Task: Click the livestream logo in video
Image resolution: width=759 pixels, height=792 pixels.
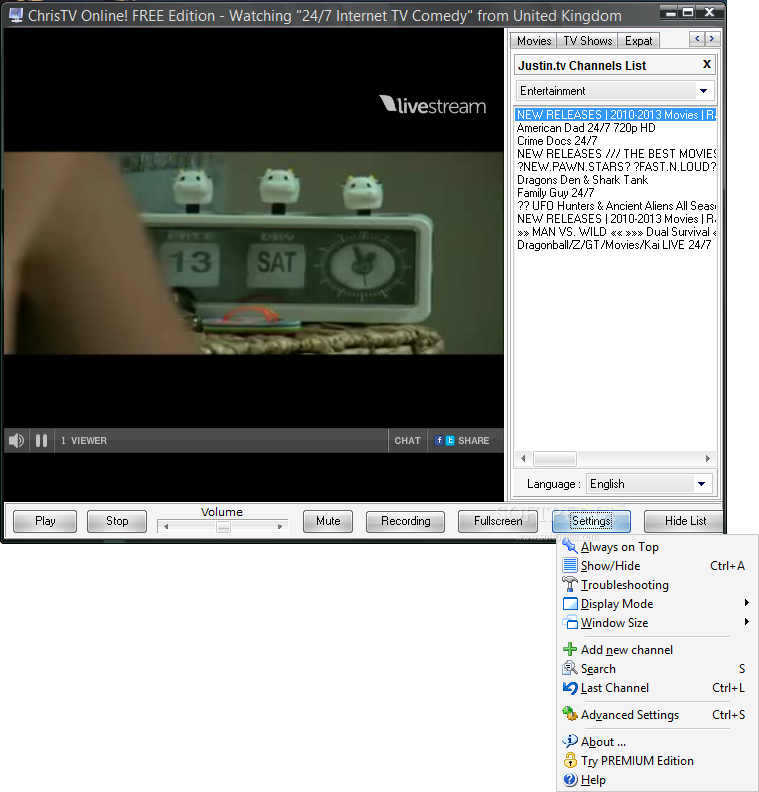Action: tap(433, 105)
